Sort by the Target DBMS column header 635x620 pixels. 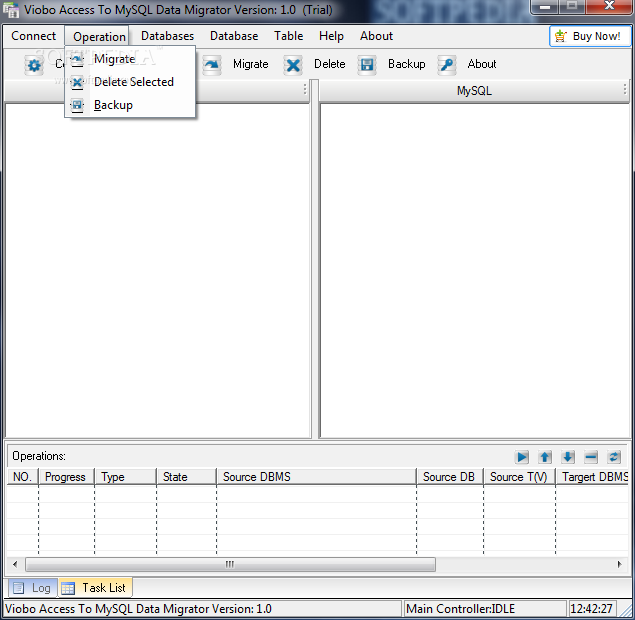coord(592,477)
